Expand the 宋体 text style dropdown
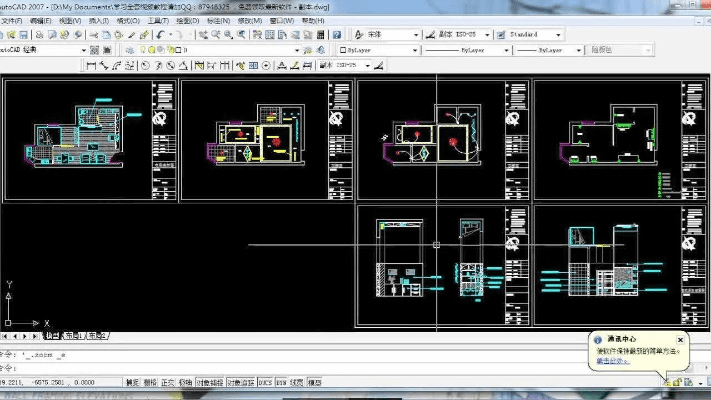711x400 pixels. 417,34
